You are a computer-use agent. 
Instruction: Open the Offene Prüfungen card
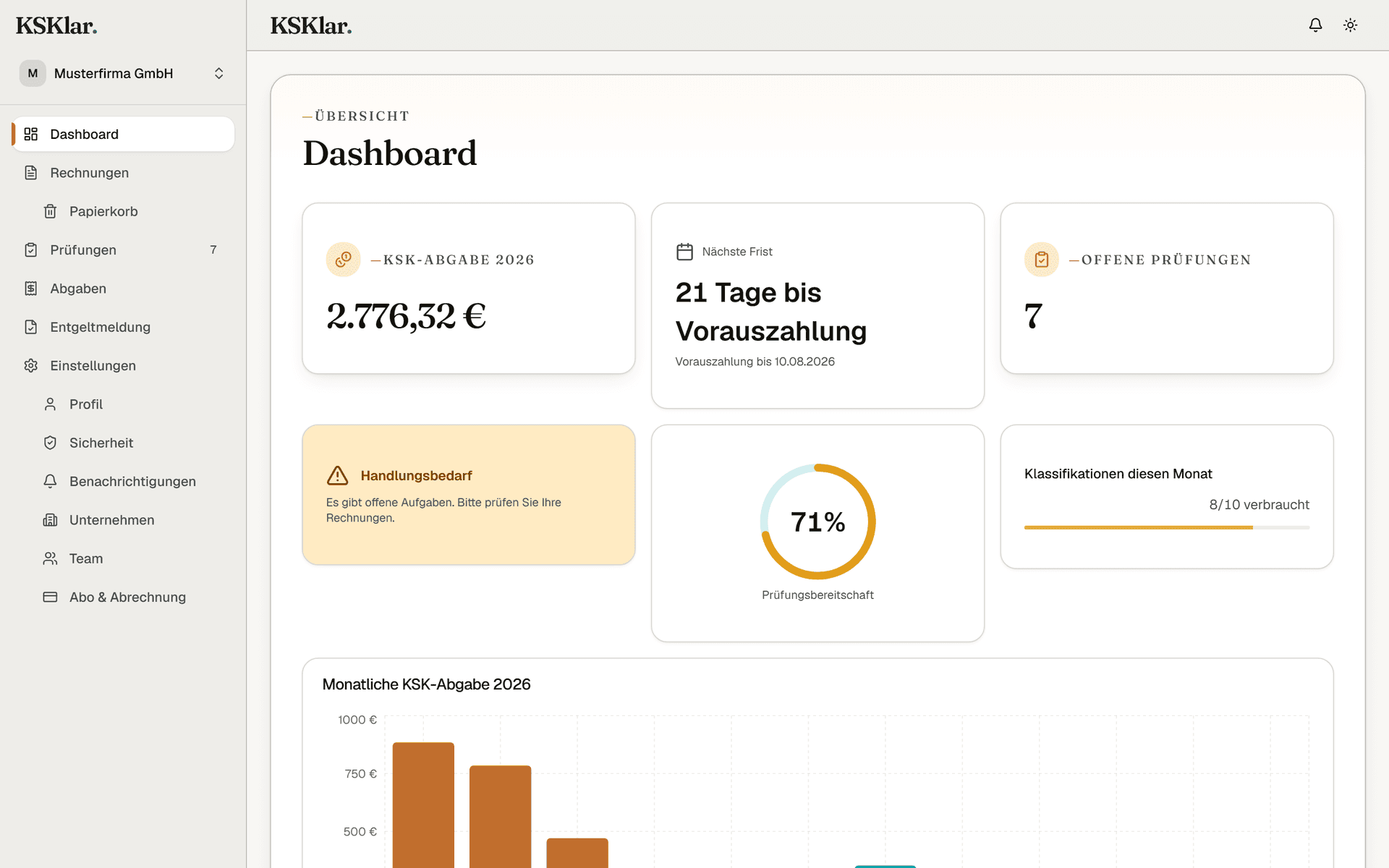(x=1167, y=289)
